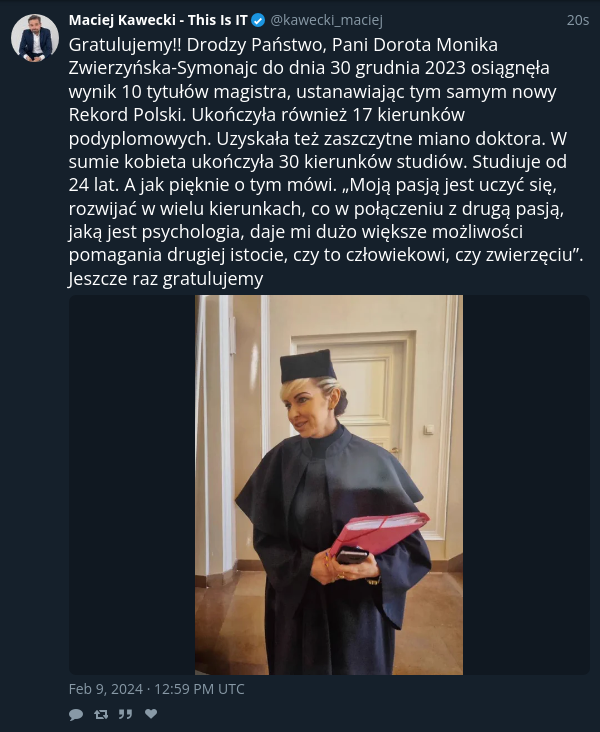This screenshot has height=732, width=600.
Task: Open the @kawecki_maciej handle link
Action: [326, 20]
